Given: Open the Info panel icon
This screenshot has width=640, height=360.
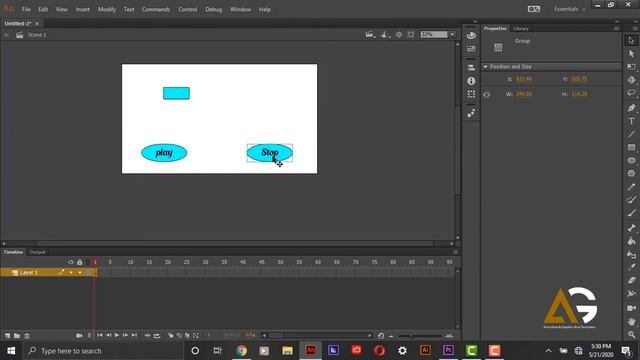Looking at the screenshot, I should click(x=471, y=81).
